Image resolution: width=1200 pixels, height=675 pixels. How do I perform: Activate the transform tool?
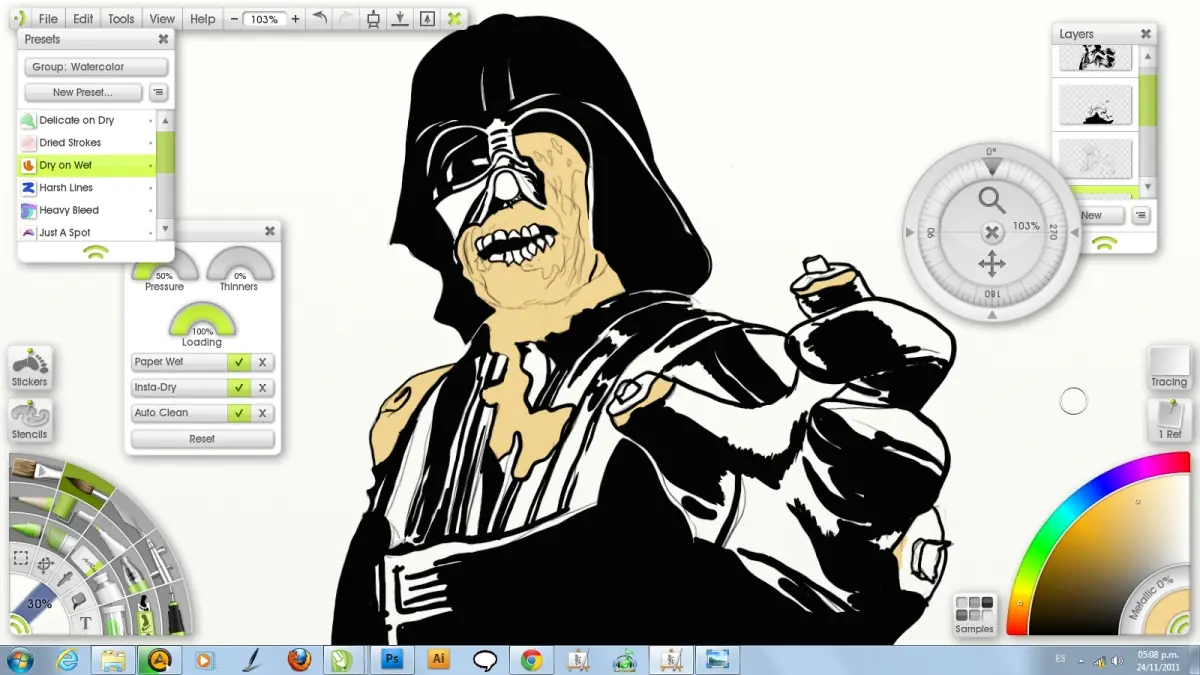tap(45, 566)
